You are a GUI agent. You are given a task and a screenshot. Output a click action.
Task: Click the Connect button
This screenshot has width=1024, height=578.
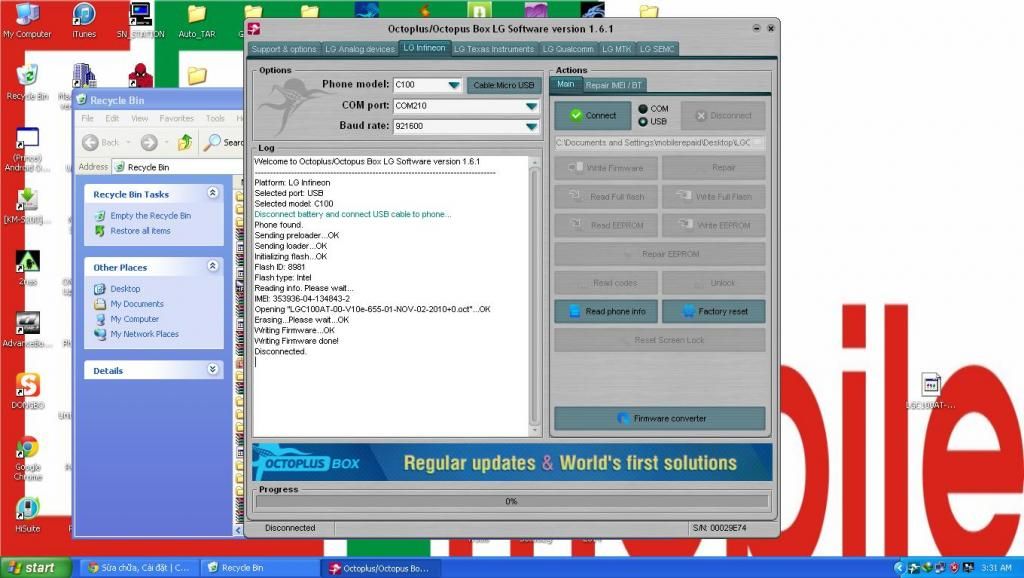593,116
